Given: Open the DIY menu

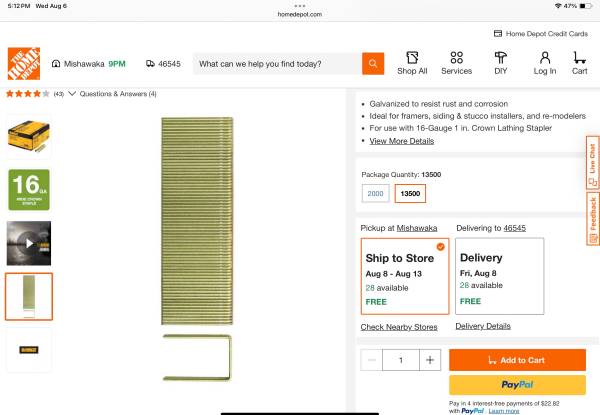Looking at the screenshot, I should click(501, 63).
